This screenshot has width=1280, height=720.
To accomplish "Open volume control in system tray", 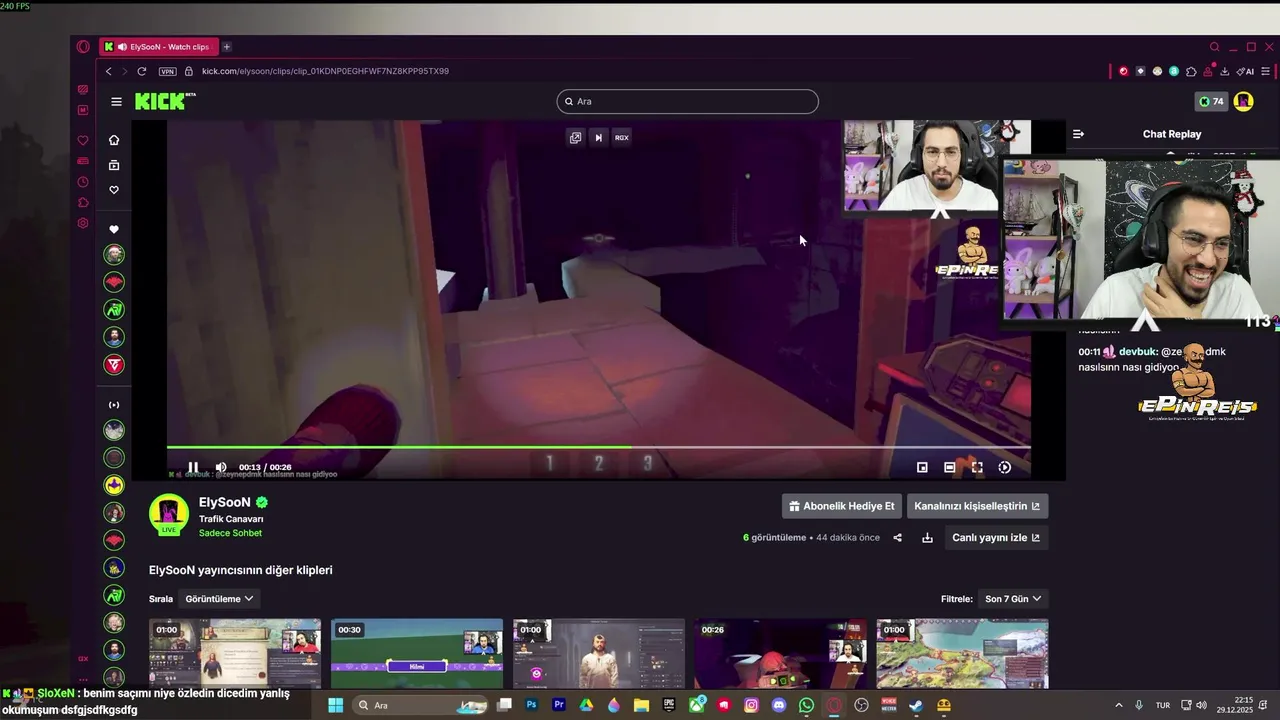I will click(1201, 705).
